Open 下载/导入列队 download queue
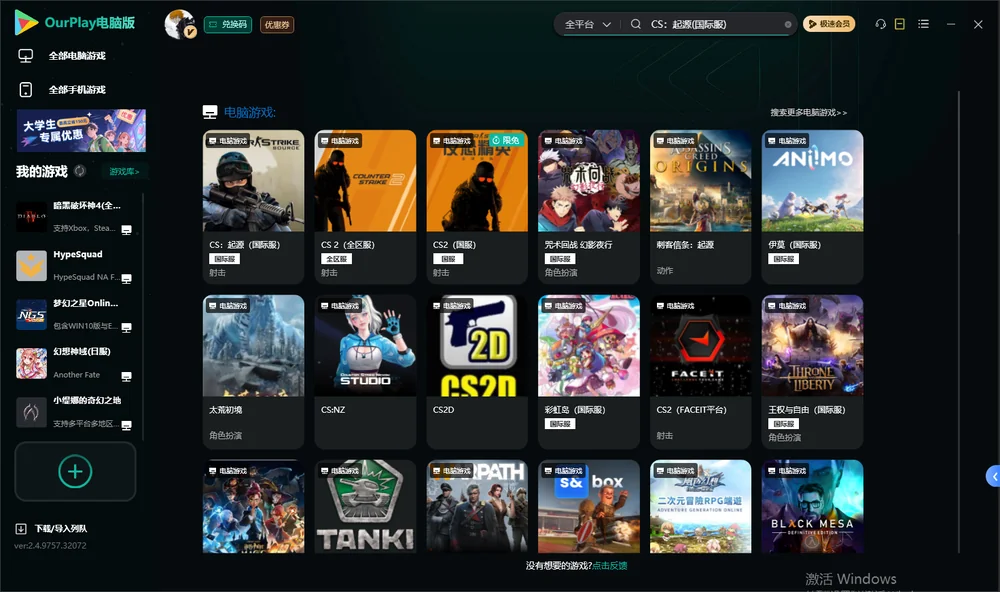Image resolution: width=1000 pixels, height=592 pixels. (x=52, y=528)
